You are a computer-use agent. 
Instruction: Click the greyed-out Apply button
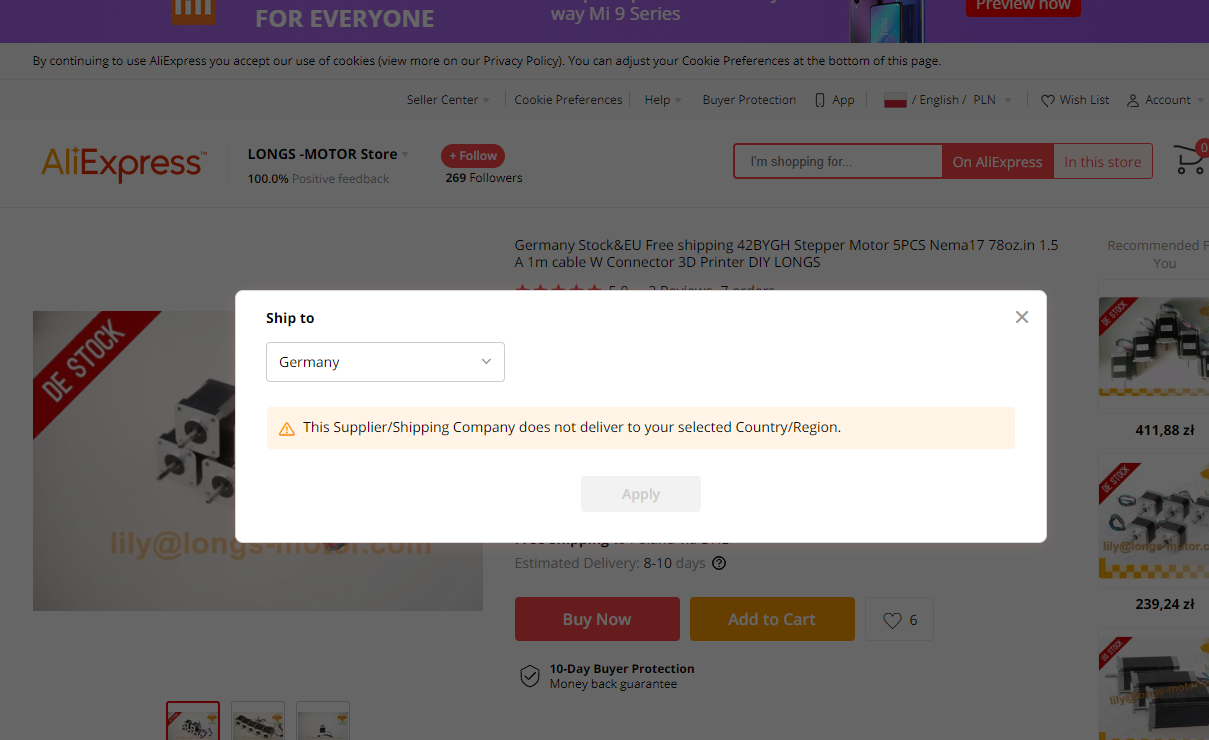641,494
